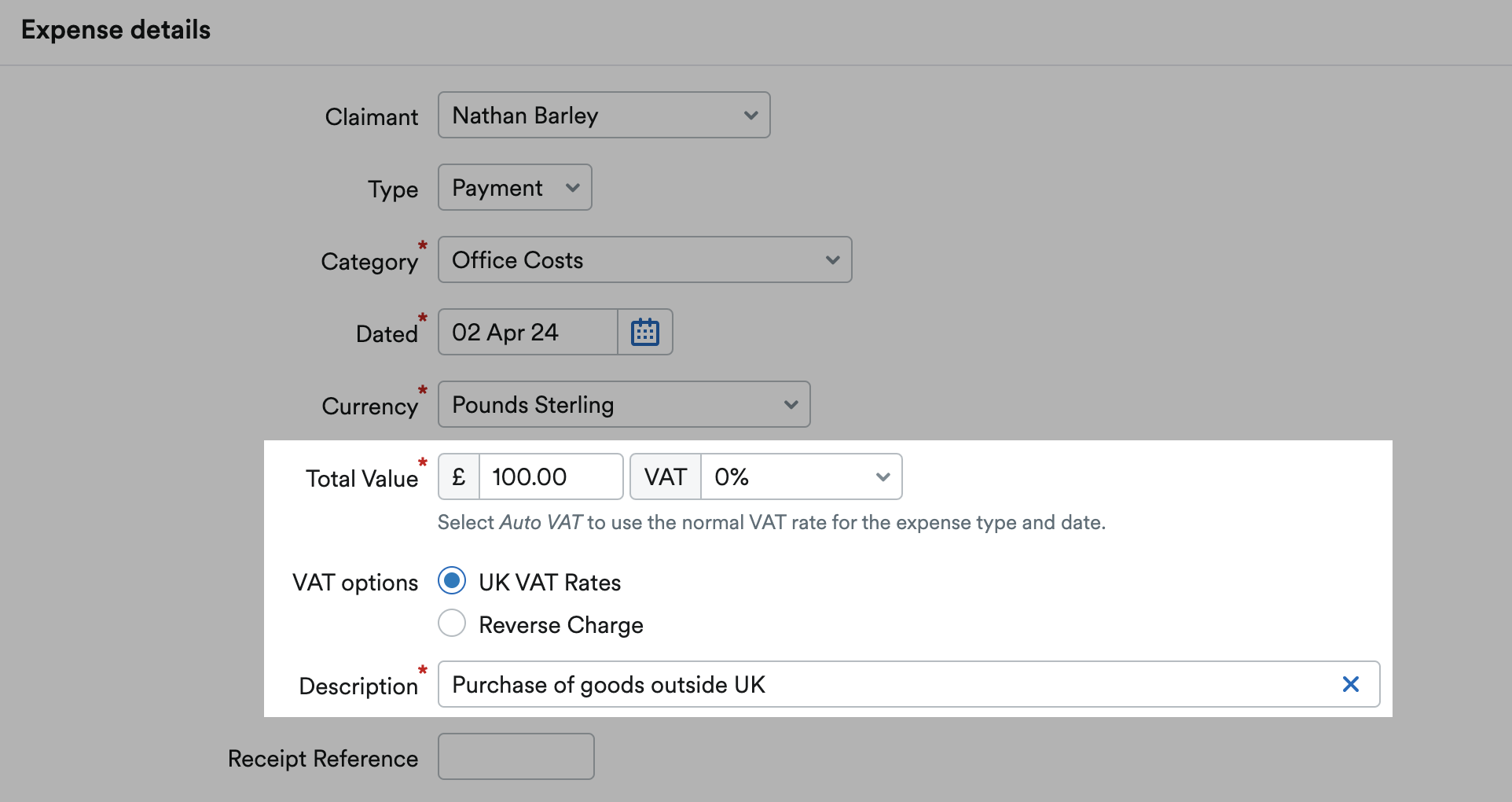Open the Type dropdown showing Payment

(x=515, y=187)
